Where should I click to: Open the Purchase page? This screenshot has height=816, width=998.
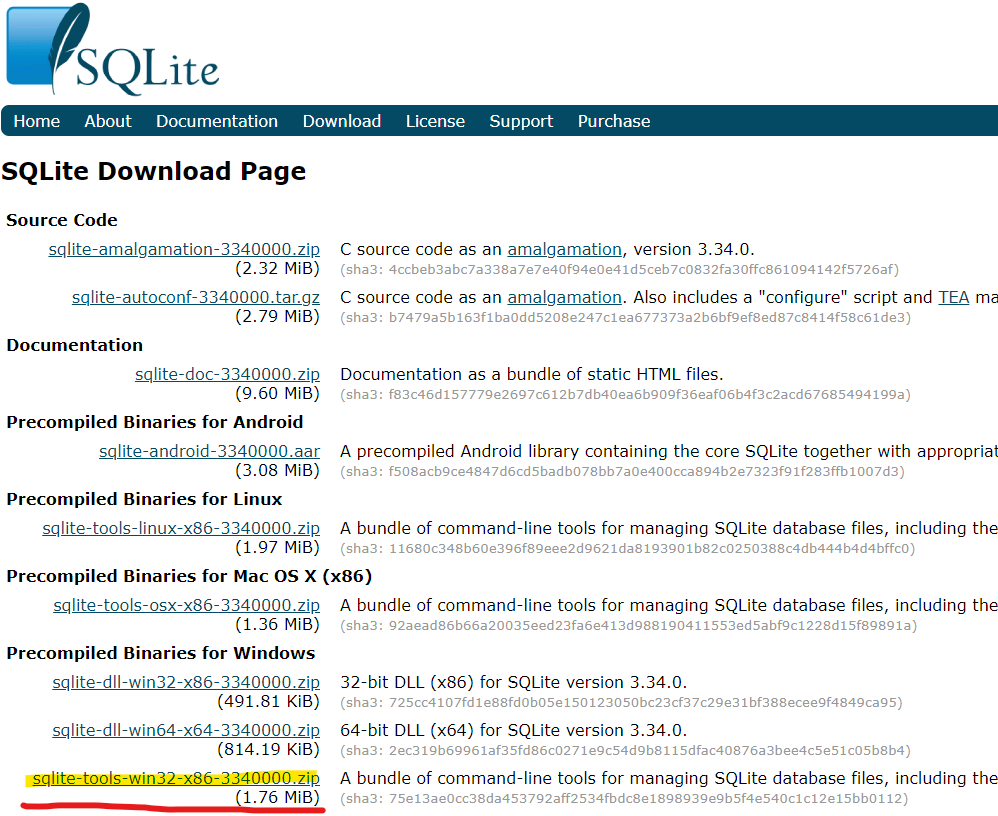[x=613, y=121]
